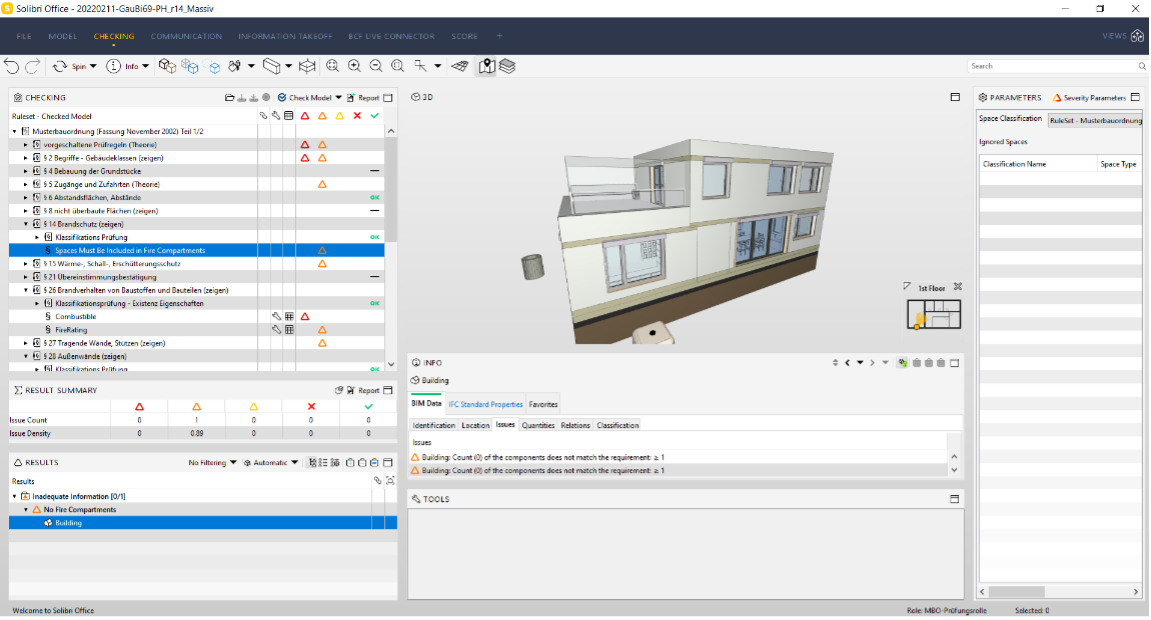This screenshot has width=1151, height=620.
Task: Click the undo arrow in the toolbar
Action: 11,66
